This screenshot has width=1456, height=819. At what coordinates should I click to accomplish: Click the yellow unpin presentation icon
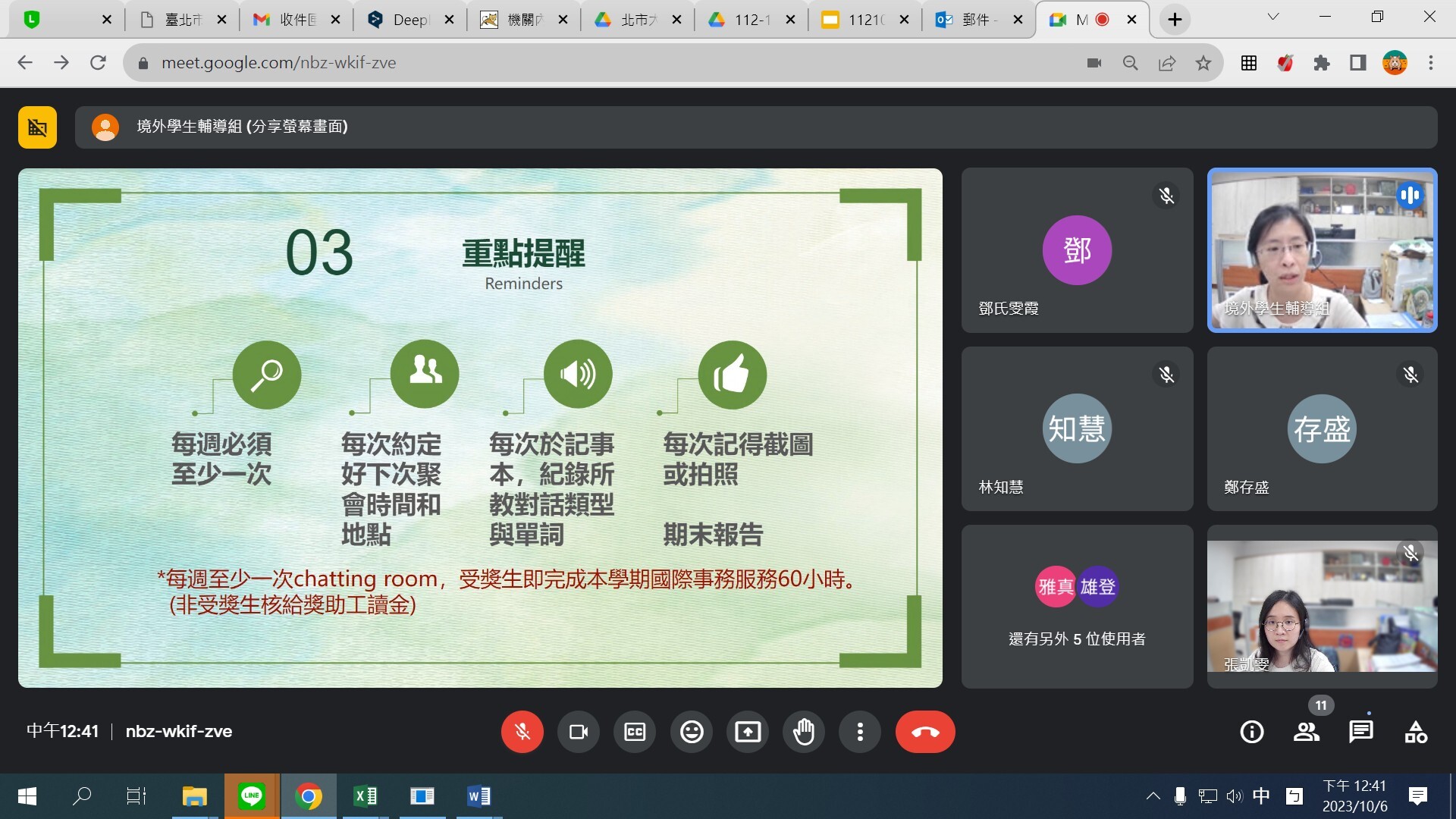click(x=37, y=127)
